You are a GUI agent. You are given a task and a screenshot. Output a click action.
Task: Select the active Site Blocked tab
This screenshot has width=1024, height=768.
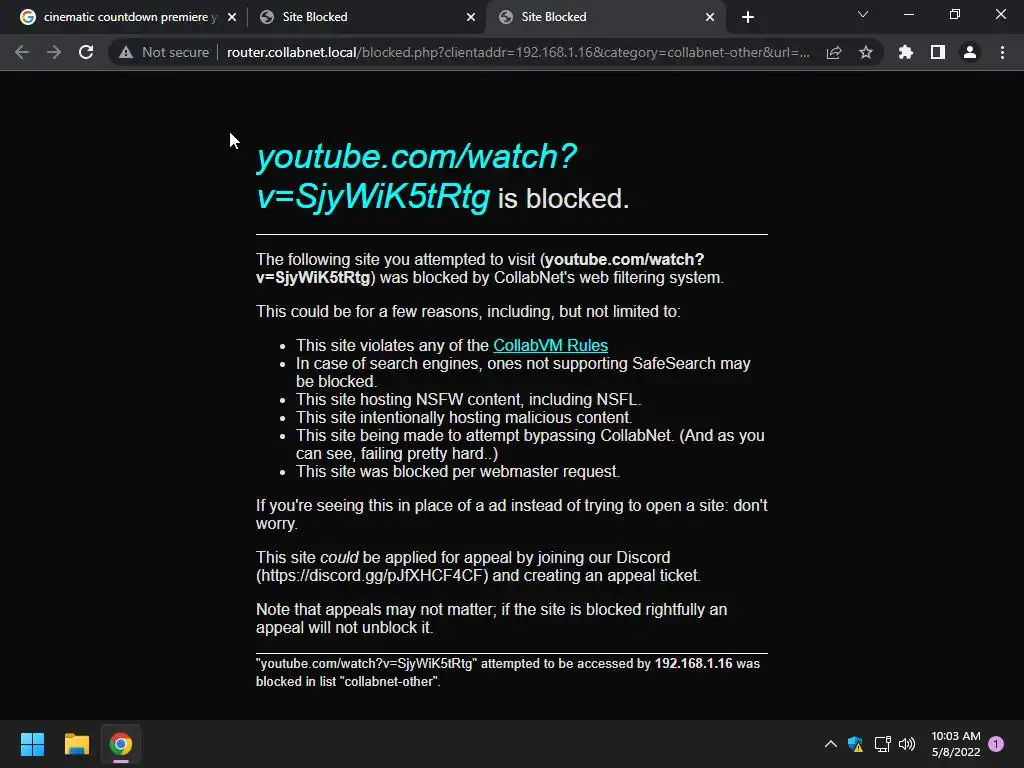point(604,17)
